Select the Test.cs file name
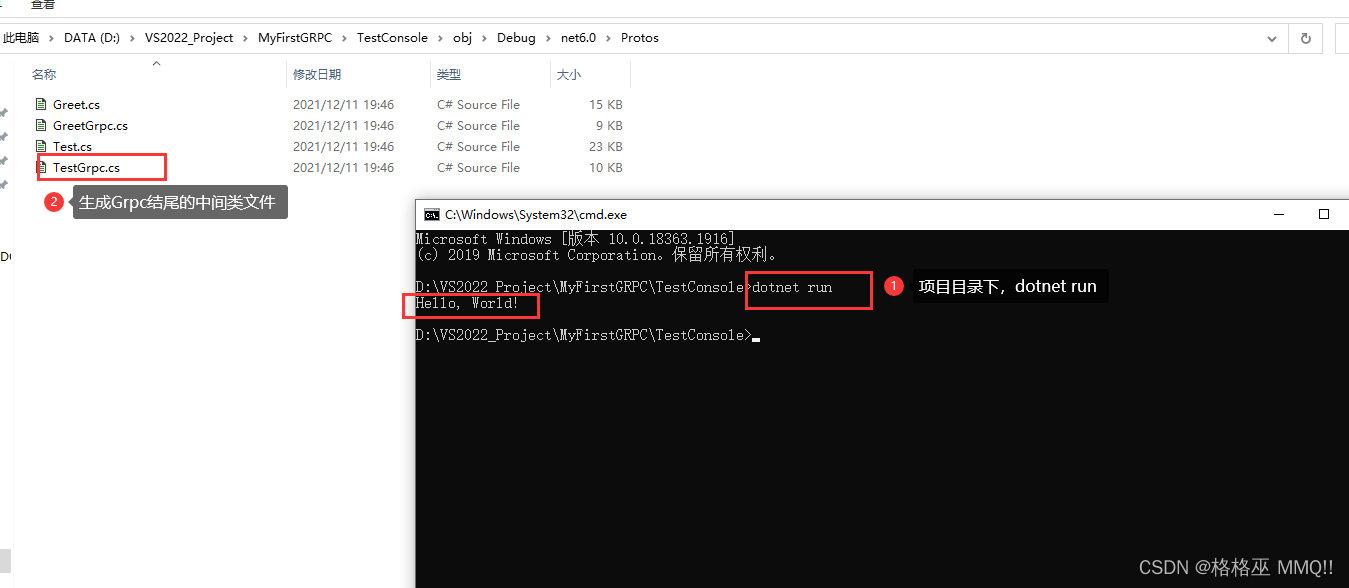 pyautogui.click(x=72, y=146)
